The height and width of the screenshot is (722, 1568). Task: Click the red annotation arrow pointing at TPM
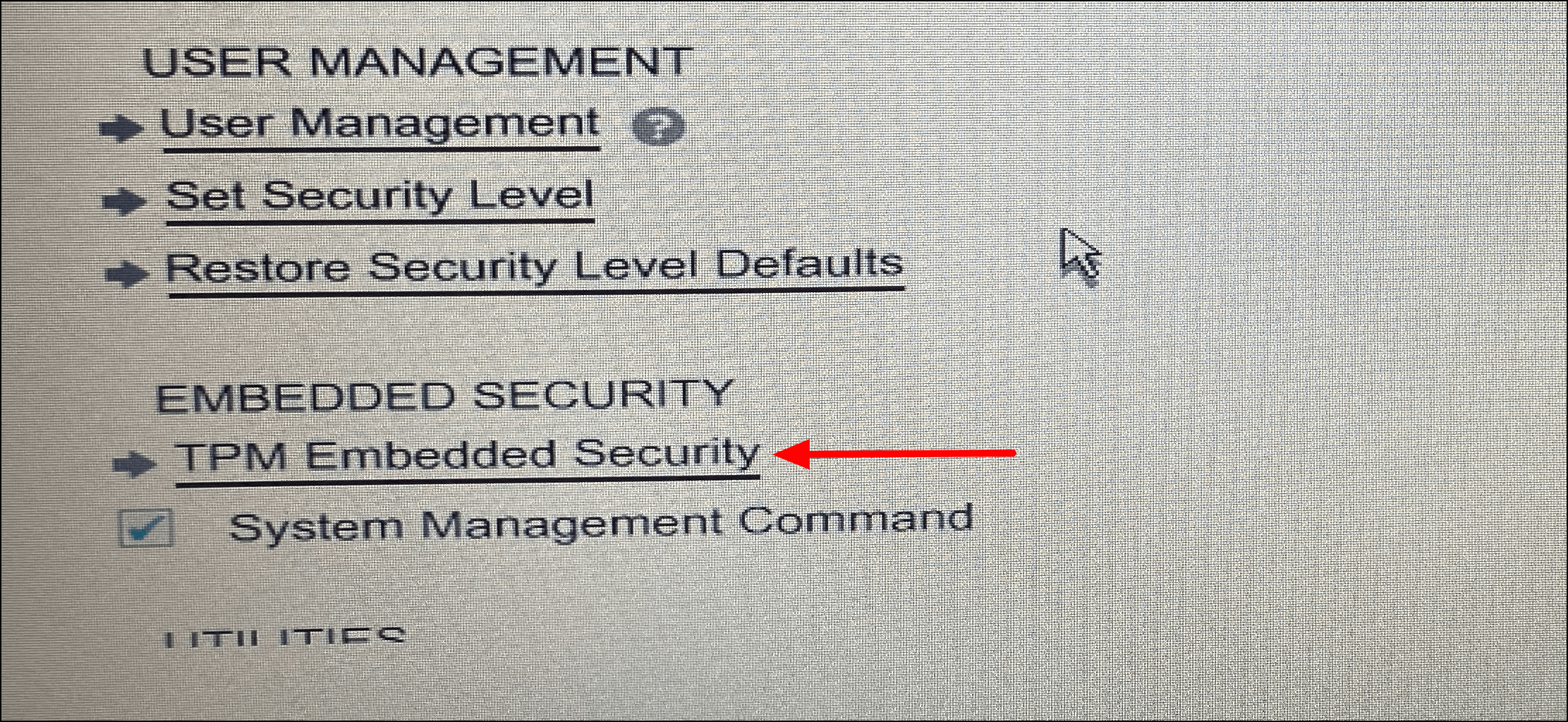(x=894, y=453)
